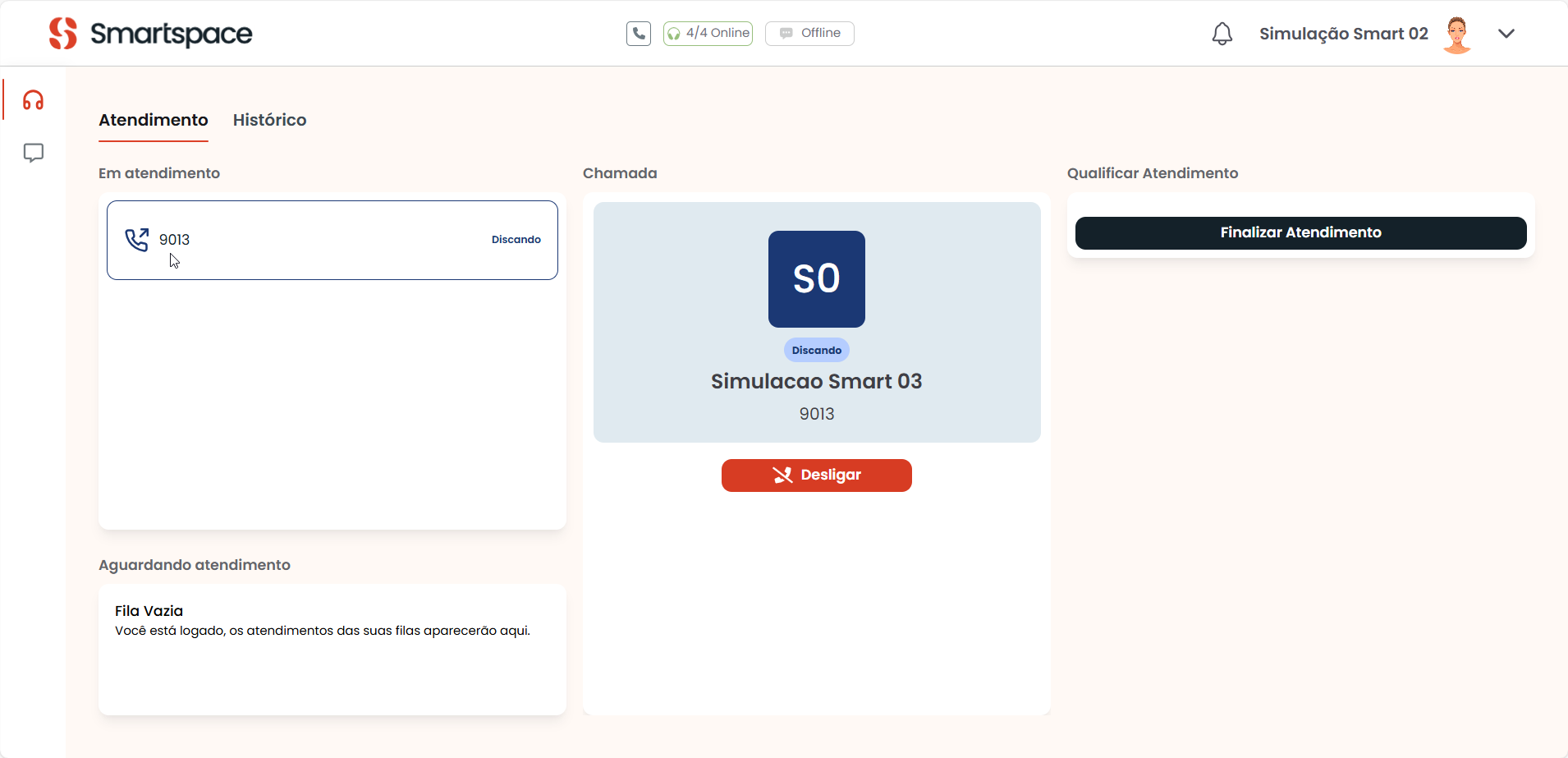
Task: Select the 9013 call card in Em atendimento
Action: [x=332, y=240]
